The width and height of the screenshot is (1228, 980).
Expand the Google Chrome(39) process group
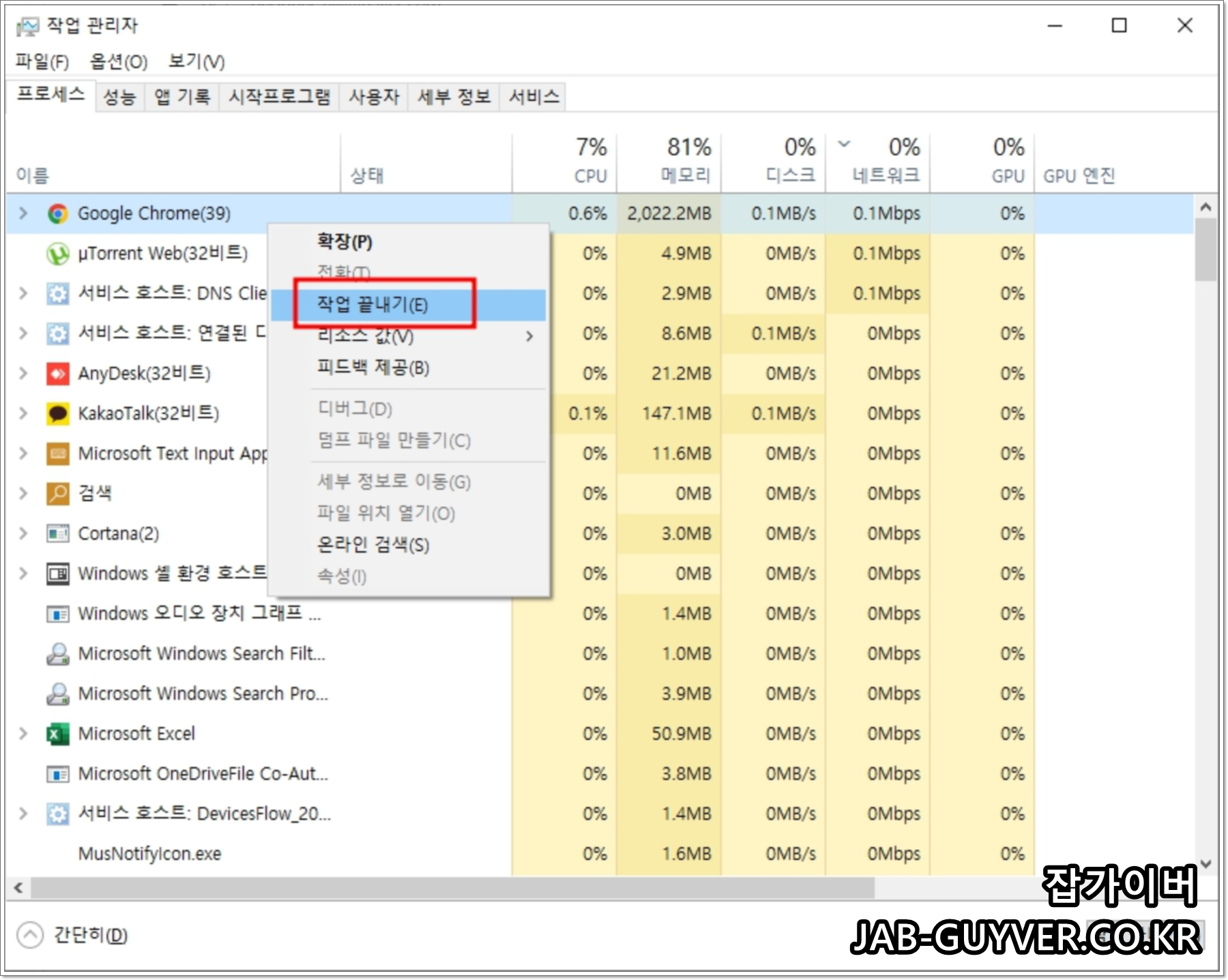point(23,213)
